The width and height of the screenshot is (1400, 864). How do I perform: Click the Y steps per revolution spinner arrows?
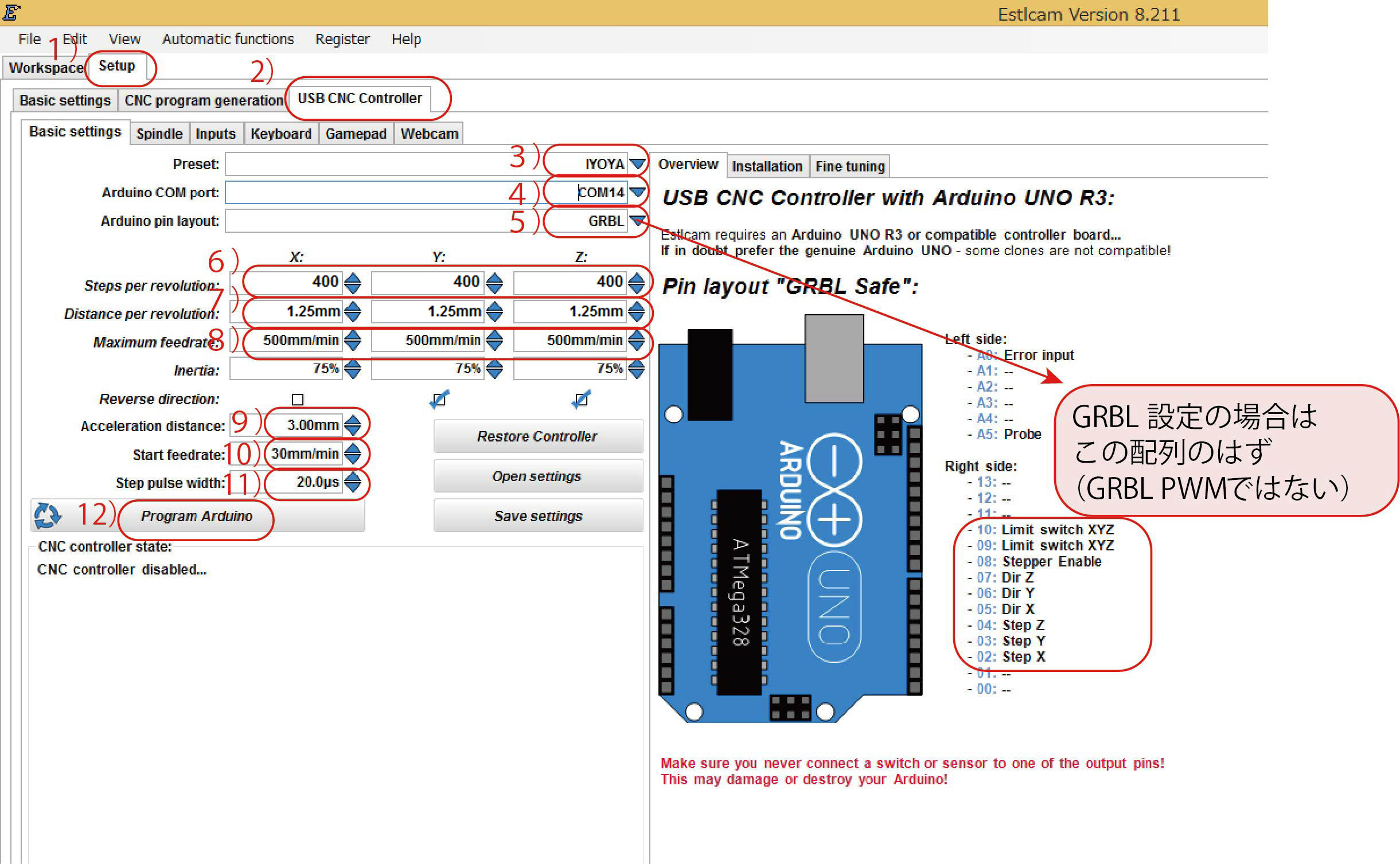pyautogui.click(x=494, y=282)
